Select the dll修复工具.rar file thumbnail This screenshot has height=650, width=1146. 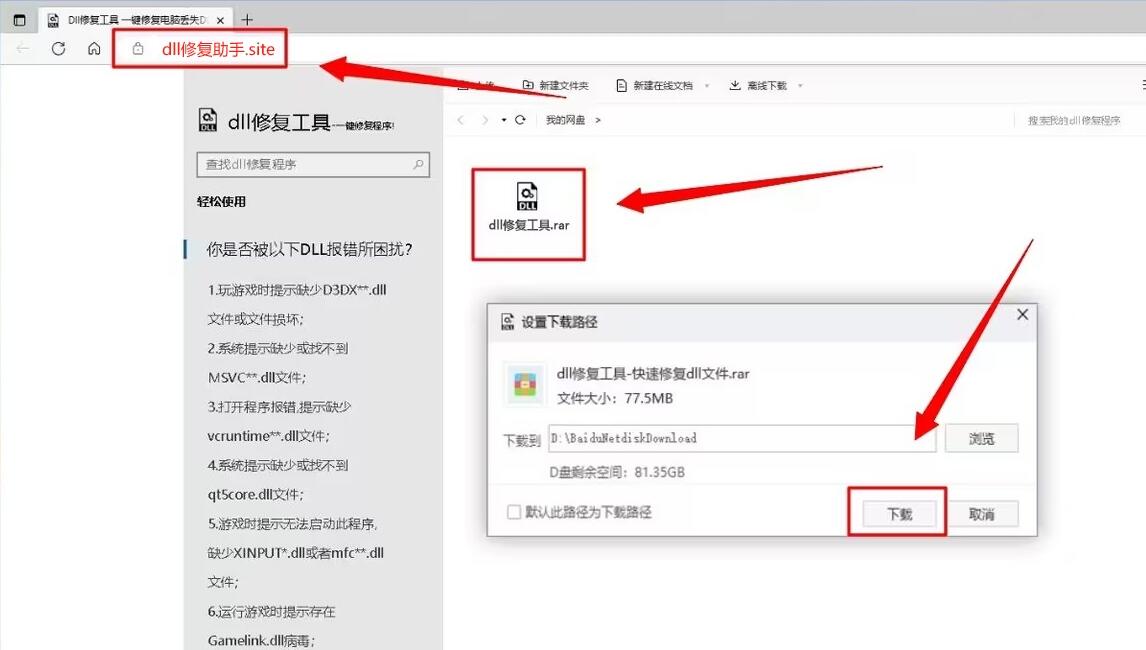tap(528, 198)
